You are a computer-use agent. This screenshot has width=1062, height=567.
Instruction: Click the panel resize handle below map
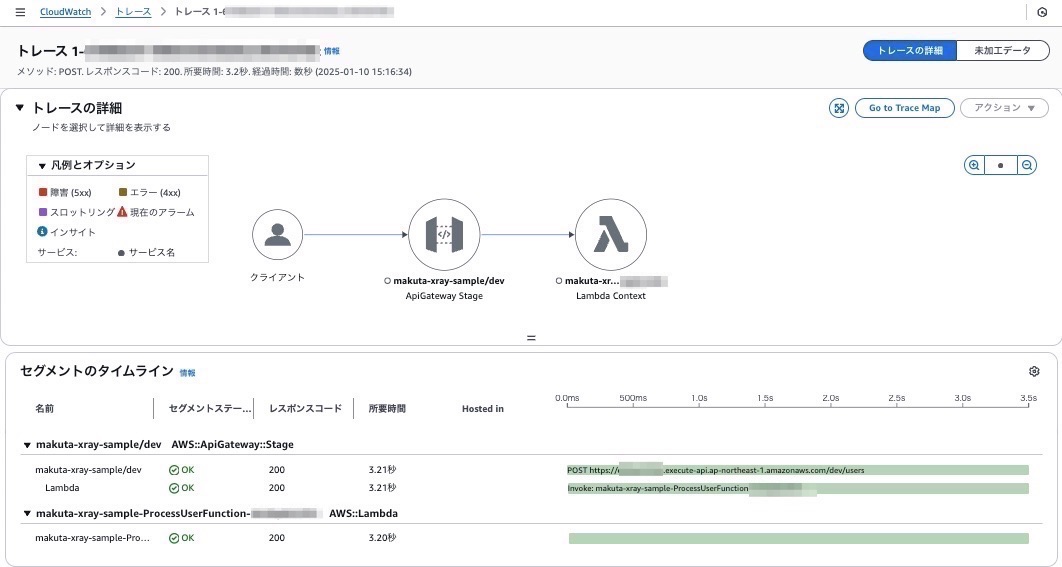coord(531,337)
